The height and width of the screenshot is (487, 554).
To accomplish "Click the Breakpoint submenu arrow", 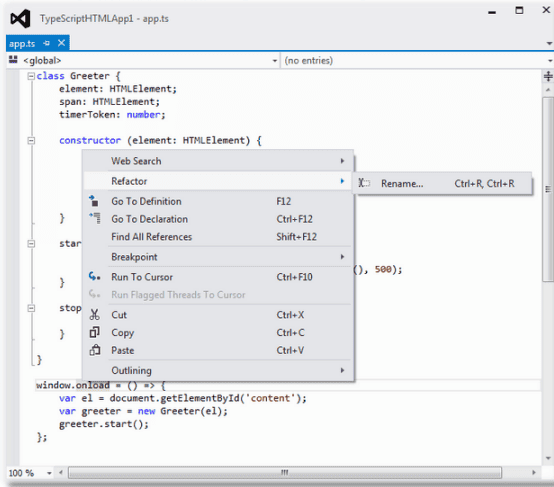I will [x=342, y=257].
